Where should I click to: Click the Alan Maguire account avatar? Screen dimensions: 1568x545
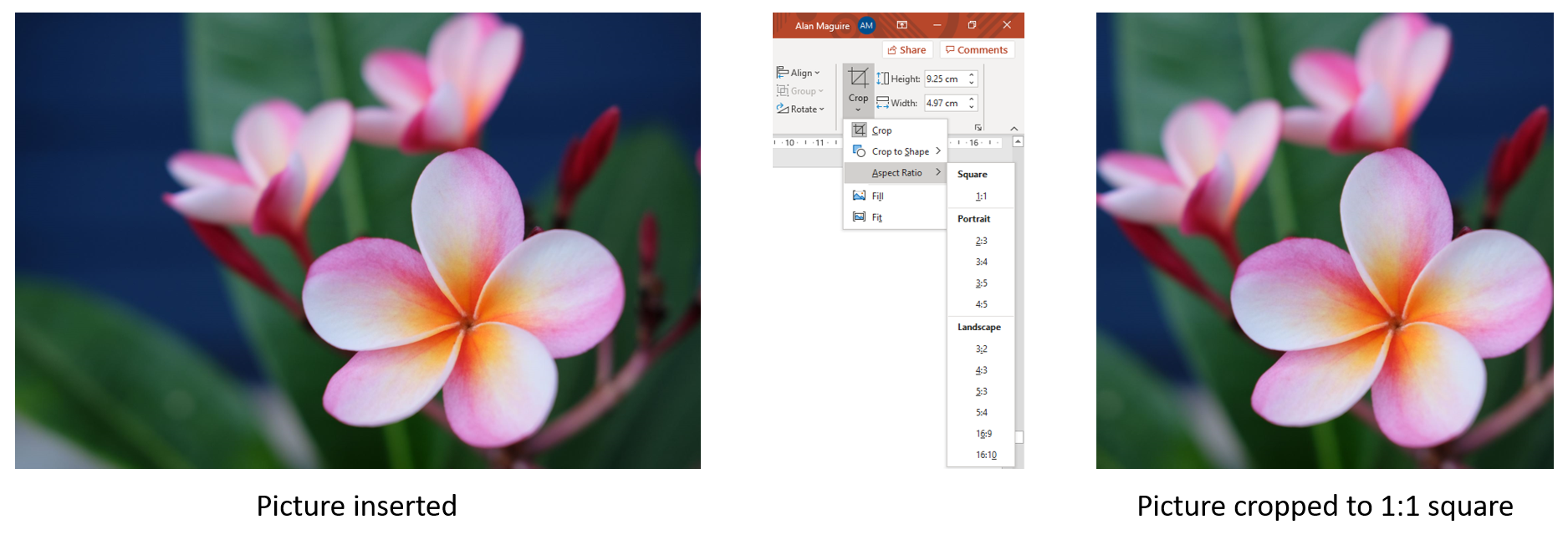866,25
